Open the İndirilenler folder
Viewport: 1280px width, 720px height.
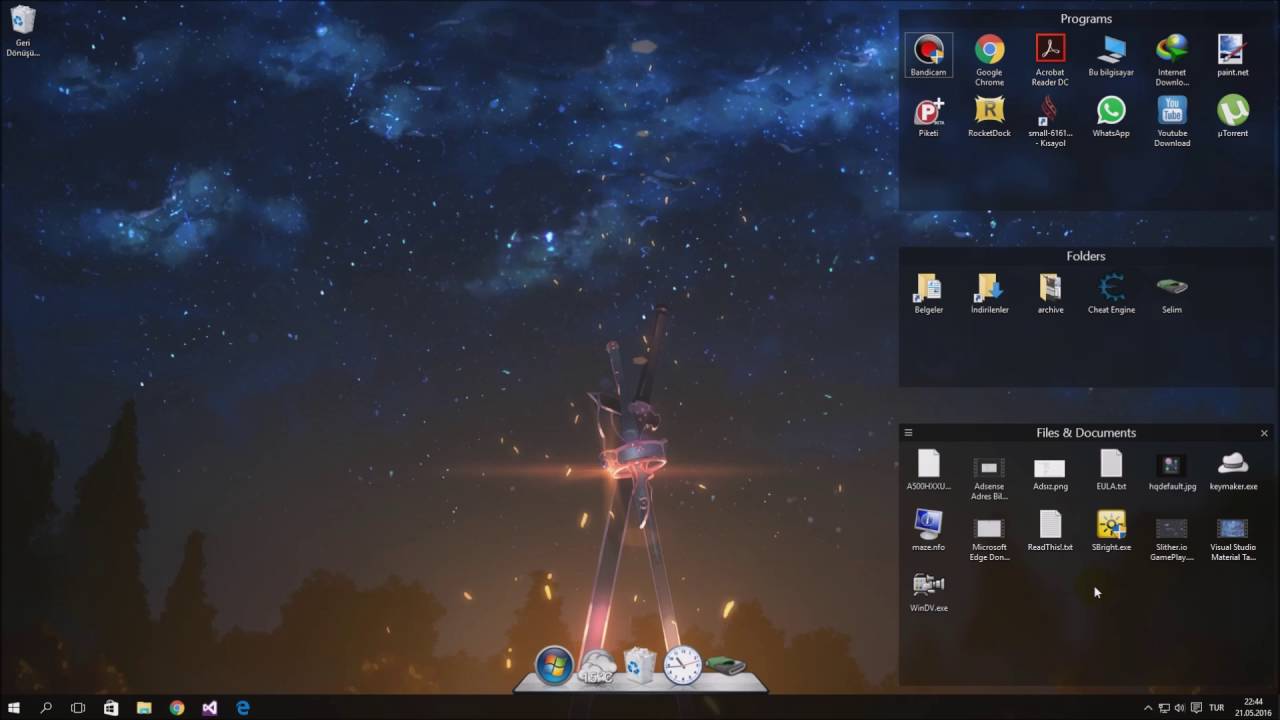989,293
